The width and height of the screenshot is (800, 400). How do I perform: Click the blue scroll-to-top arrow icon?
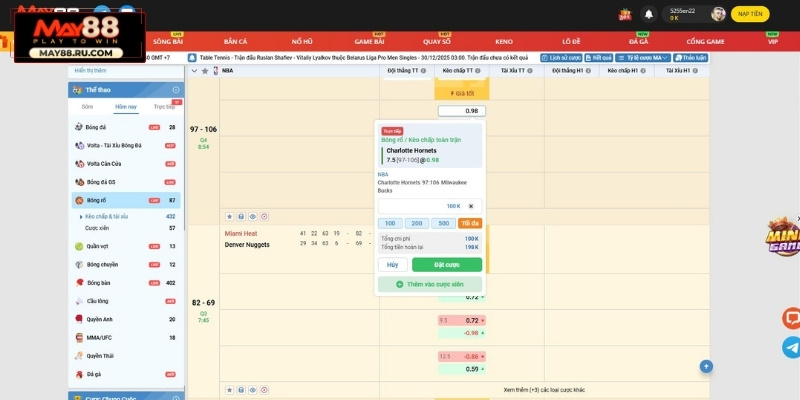pos(708,368)
